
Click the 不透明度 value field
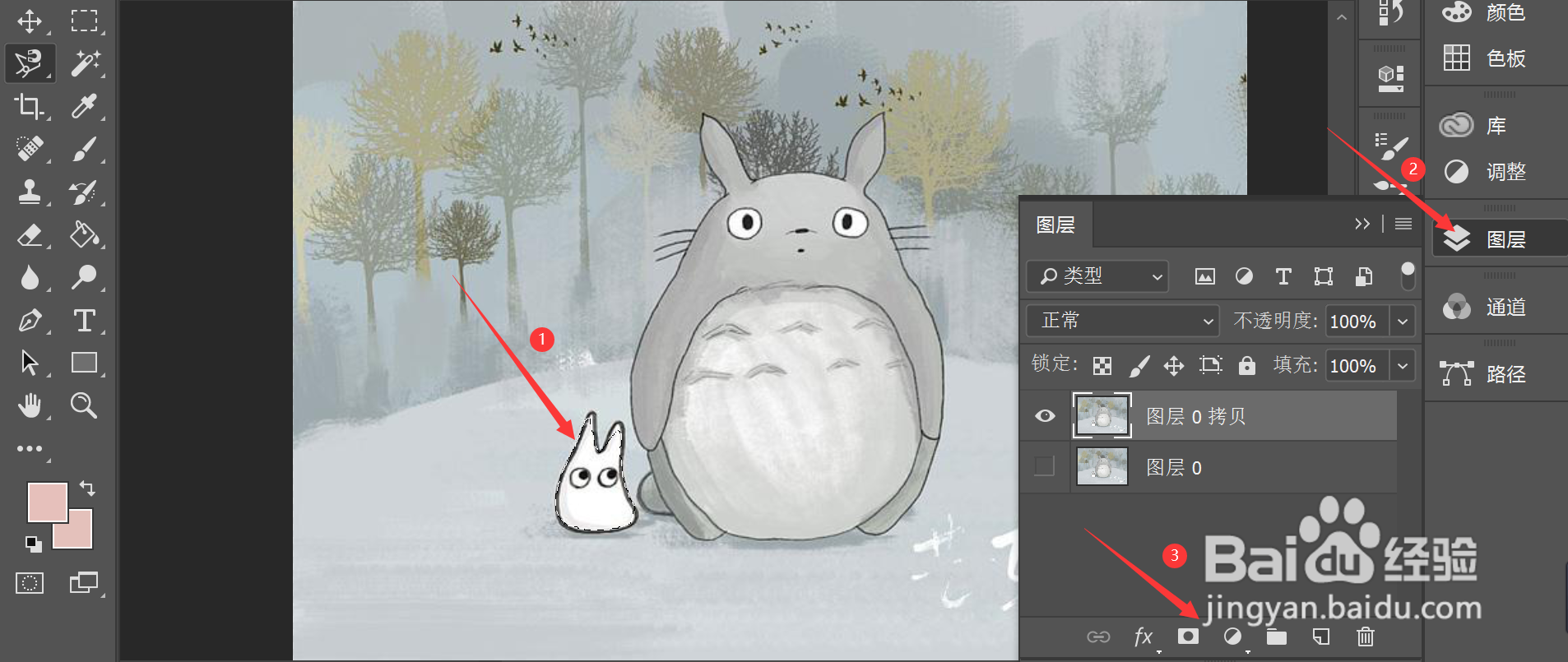(x=1357, y=321)
